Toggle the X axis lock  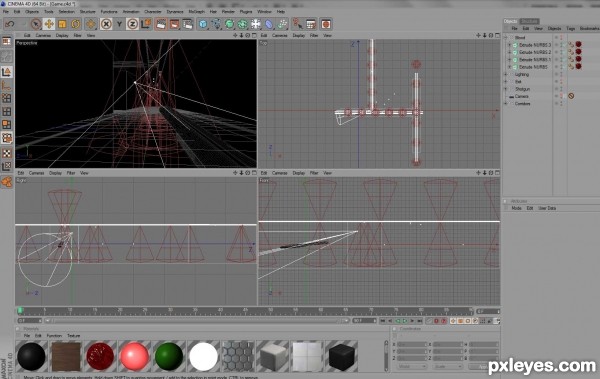coord(106,24)
